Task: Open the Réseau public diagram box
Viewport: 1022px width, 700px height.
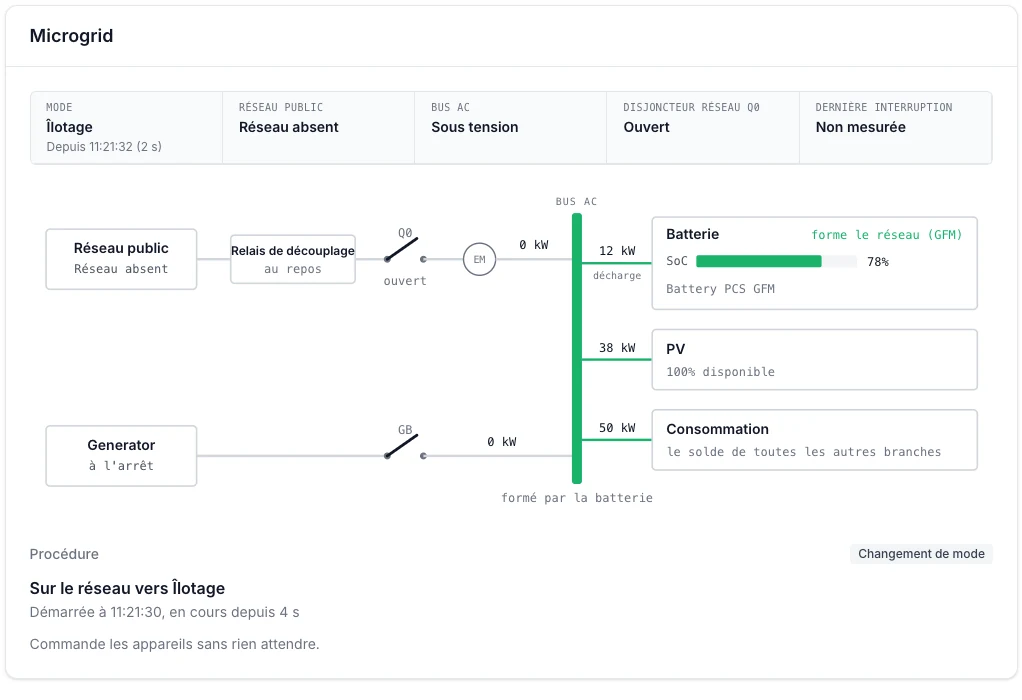Action: pyautogui.click(x=121, y=259)
